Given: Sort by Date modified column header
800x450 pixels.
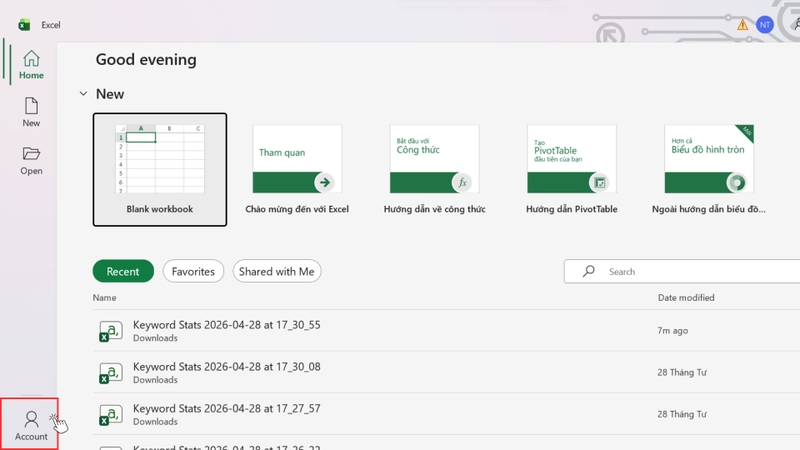Looking at the screenshot, I should [x=686, y=297].
